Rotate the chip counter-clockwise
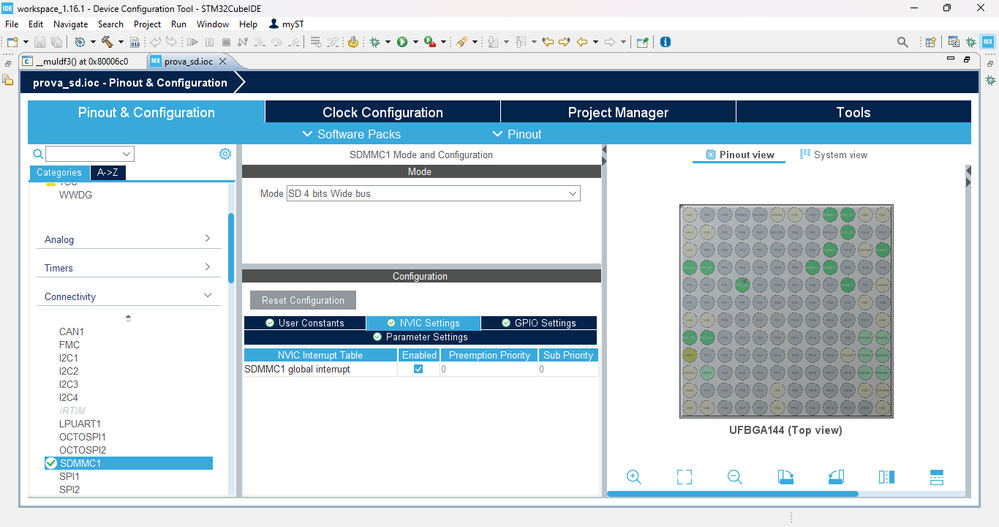Viewport: 999px width, 527px height. [x=836, y=477]
